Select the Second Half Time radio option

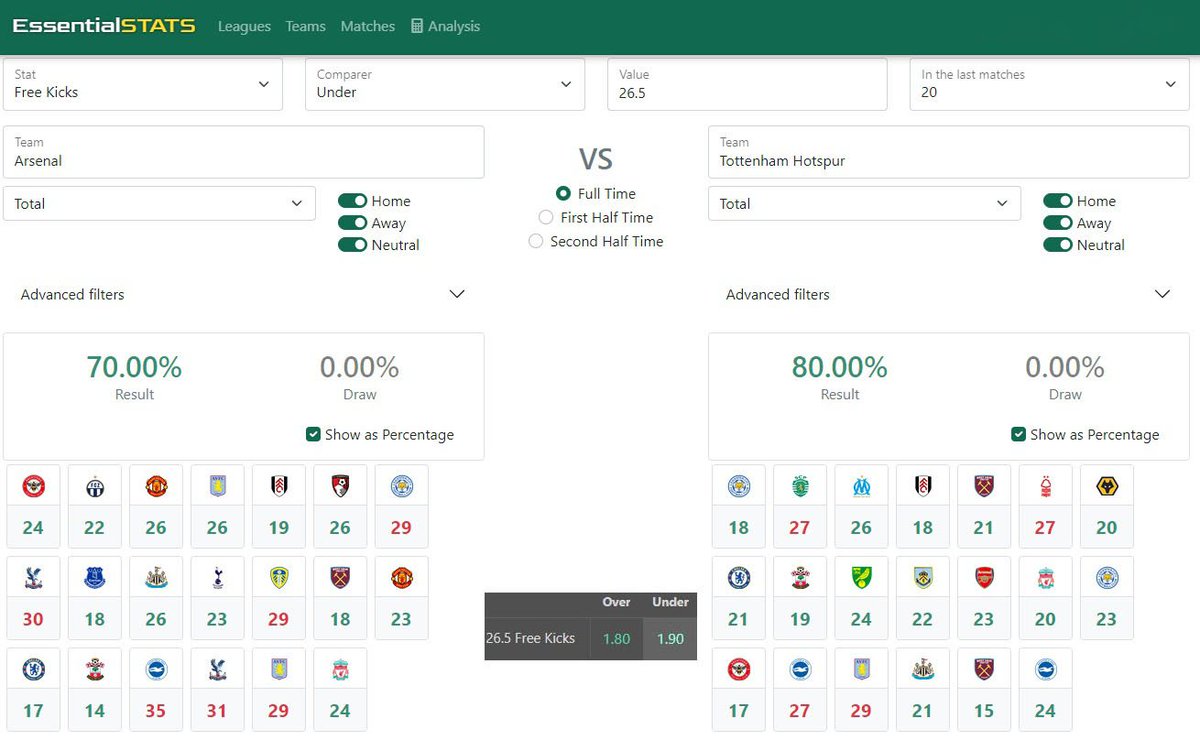pyautogui.click(x=536, y=241)
